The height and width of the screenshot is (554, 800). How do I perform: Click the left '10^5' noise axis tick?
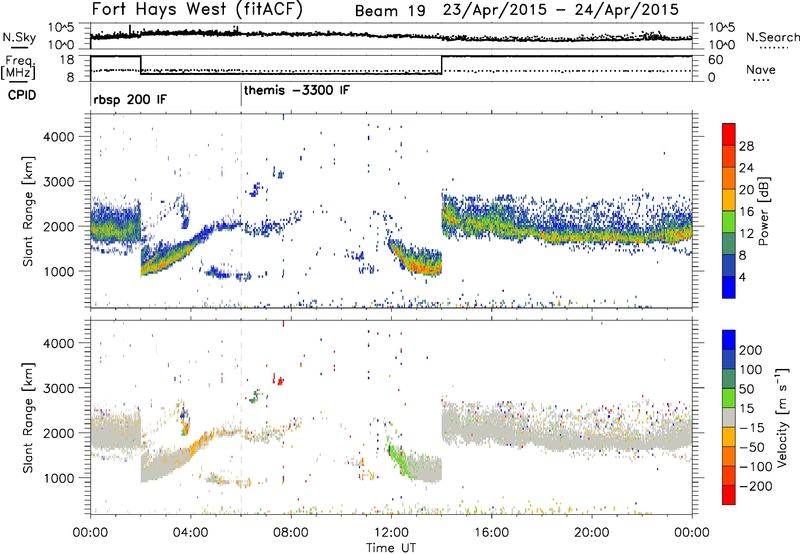(x=61, y=28)
